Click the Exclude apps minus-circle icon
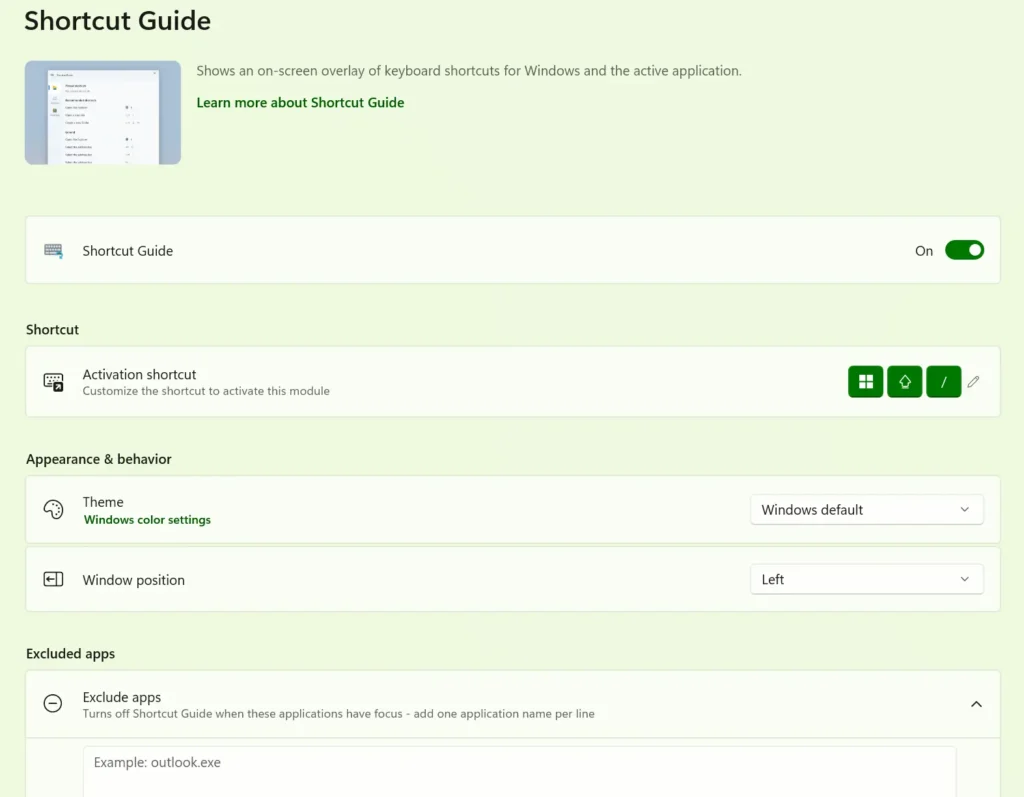 click(53, 704)
